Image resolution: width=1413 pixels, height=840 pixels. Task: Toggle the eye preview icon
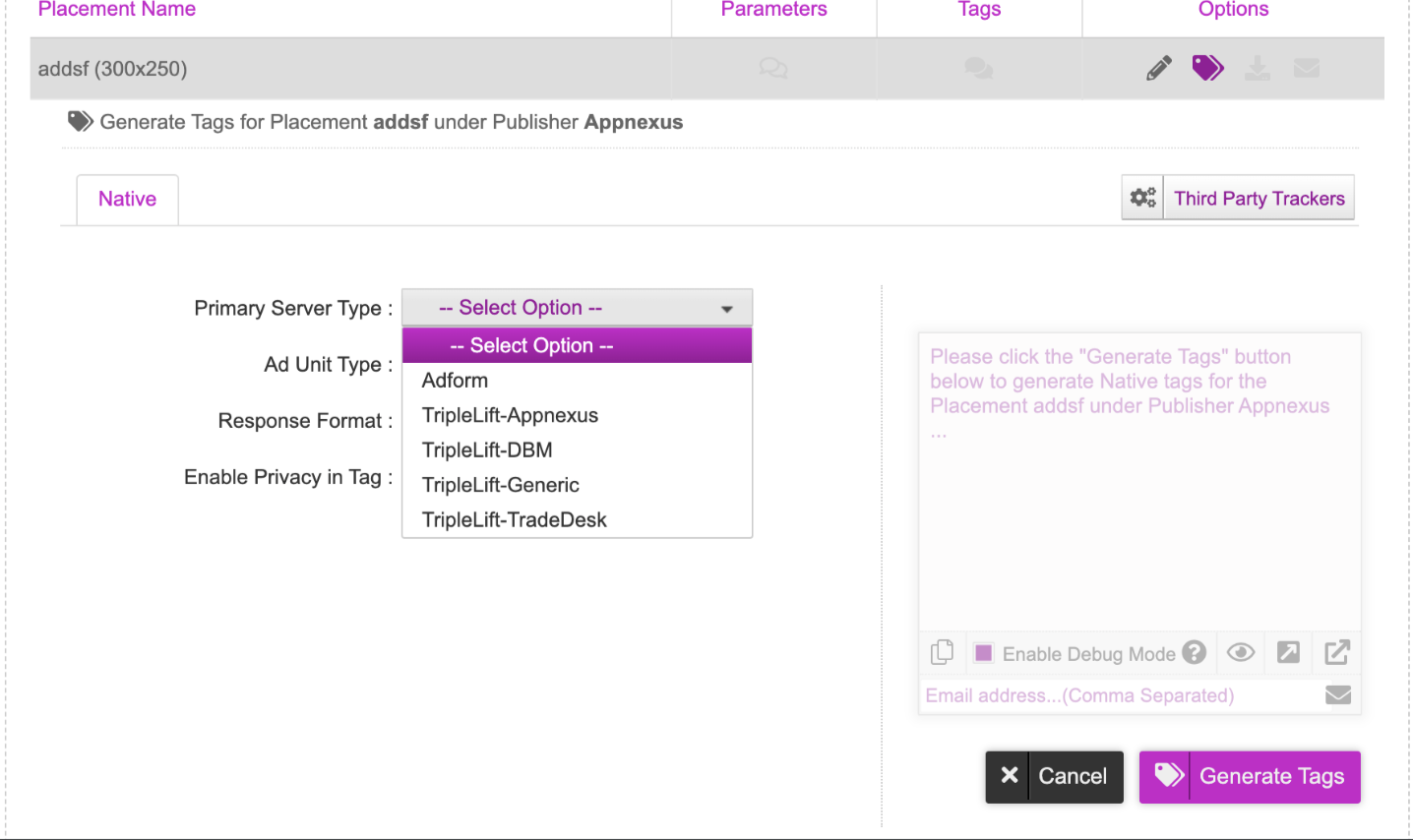(1241, 652)
